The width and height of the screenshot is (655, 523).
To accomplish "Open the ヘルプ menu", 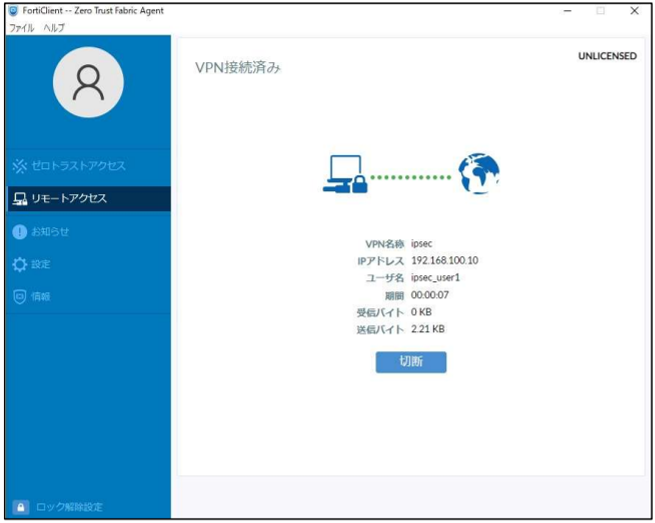I will (x=54, y=28).
